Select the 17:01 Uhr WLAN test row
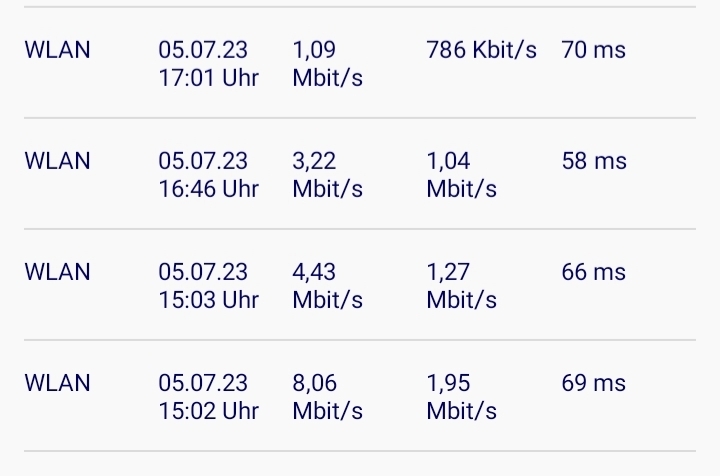The width and height of the screenshot is (720, 476). pyautogui.click(x=360, y=63)
